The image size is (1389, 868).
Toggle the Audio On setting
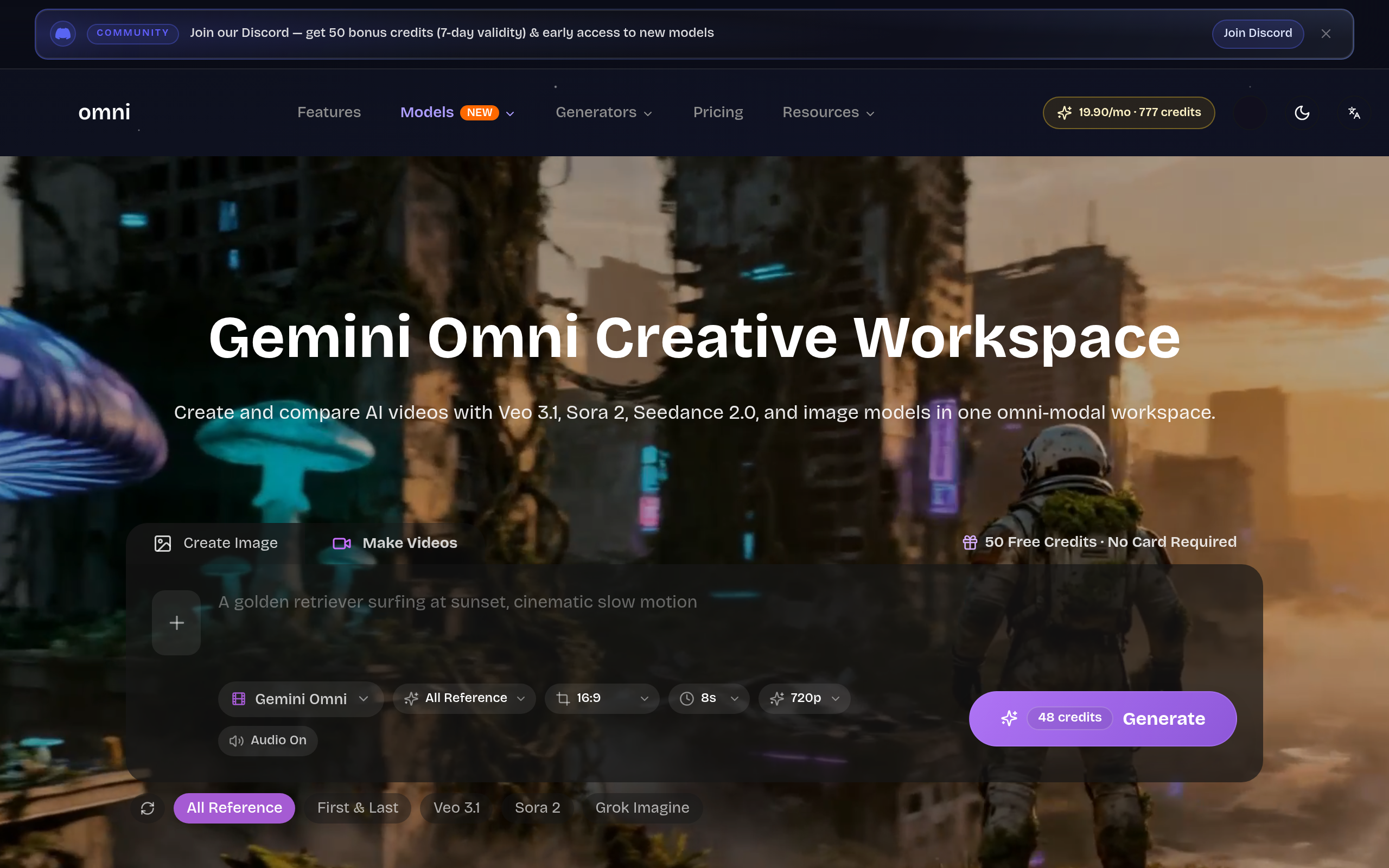[x=268, y=741]
